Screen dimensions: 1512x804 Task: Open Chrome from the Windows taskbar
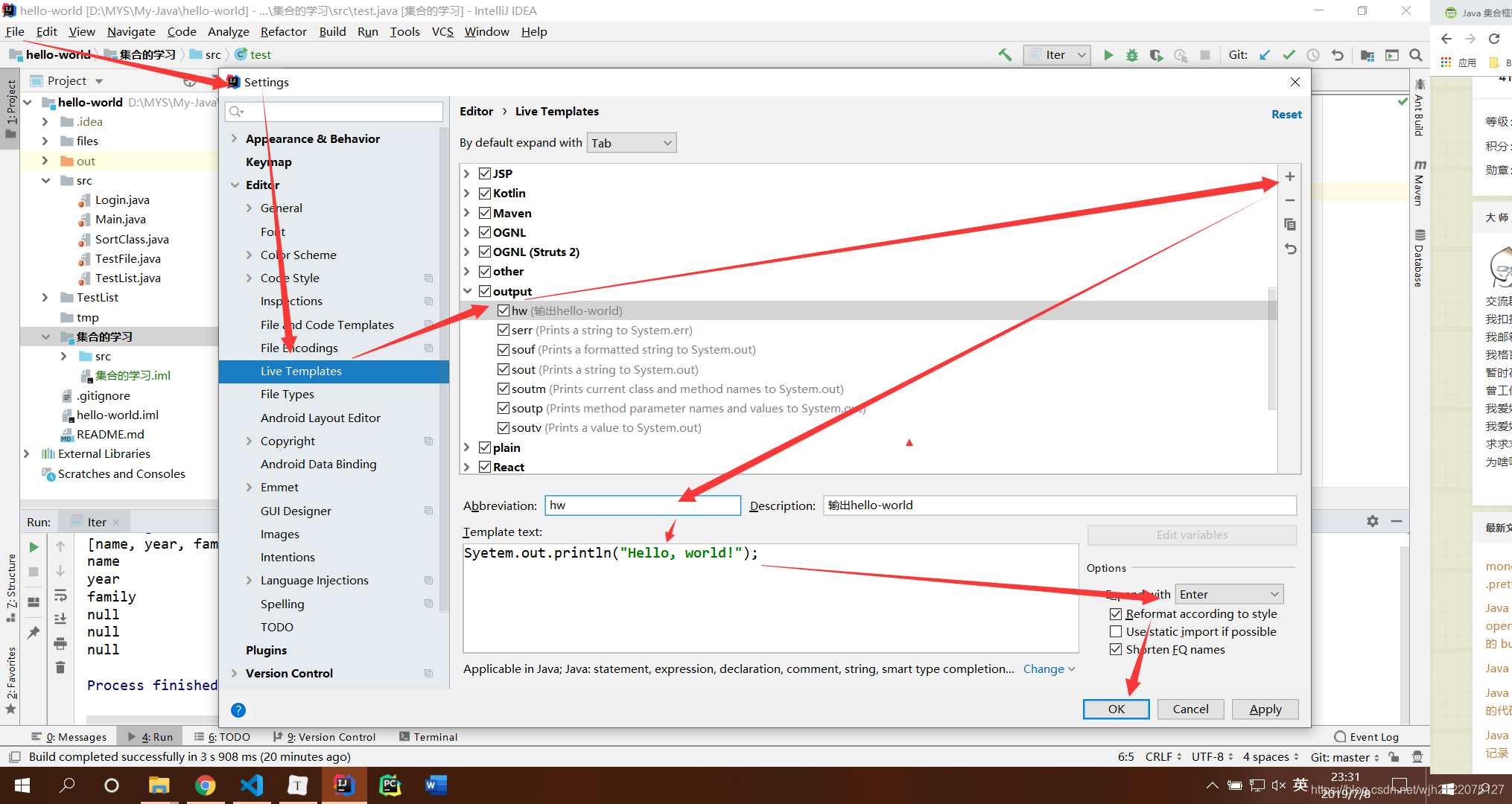(205, 785)
